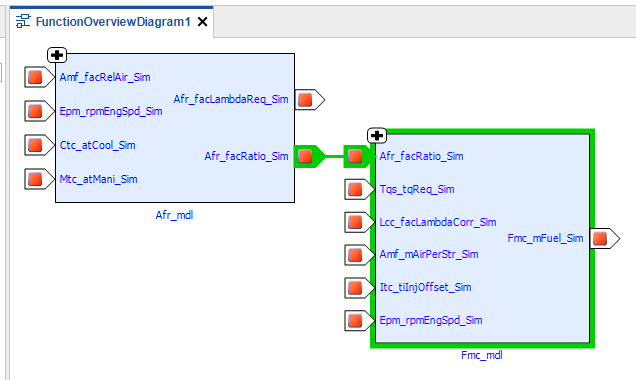The image size is (636, 380).
Task: Click the Tqs_tqReq_Sim input port icon
Action: 359,189
